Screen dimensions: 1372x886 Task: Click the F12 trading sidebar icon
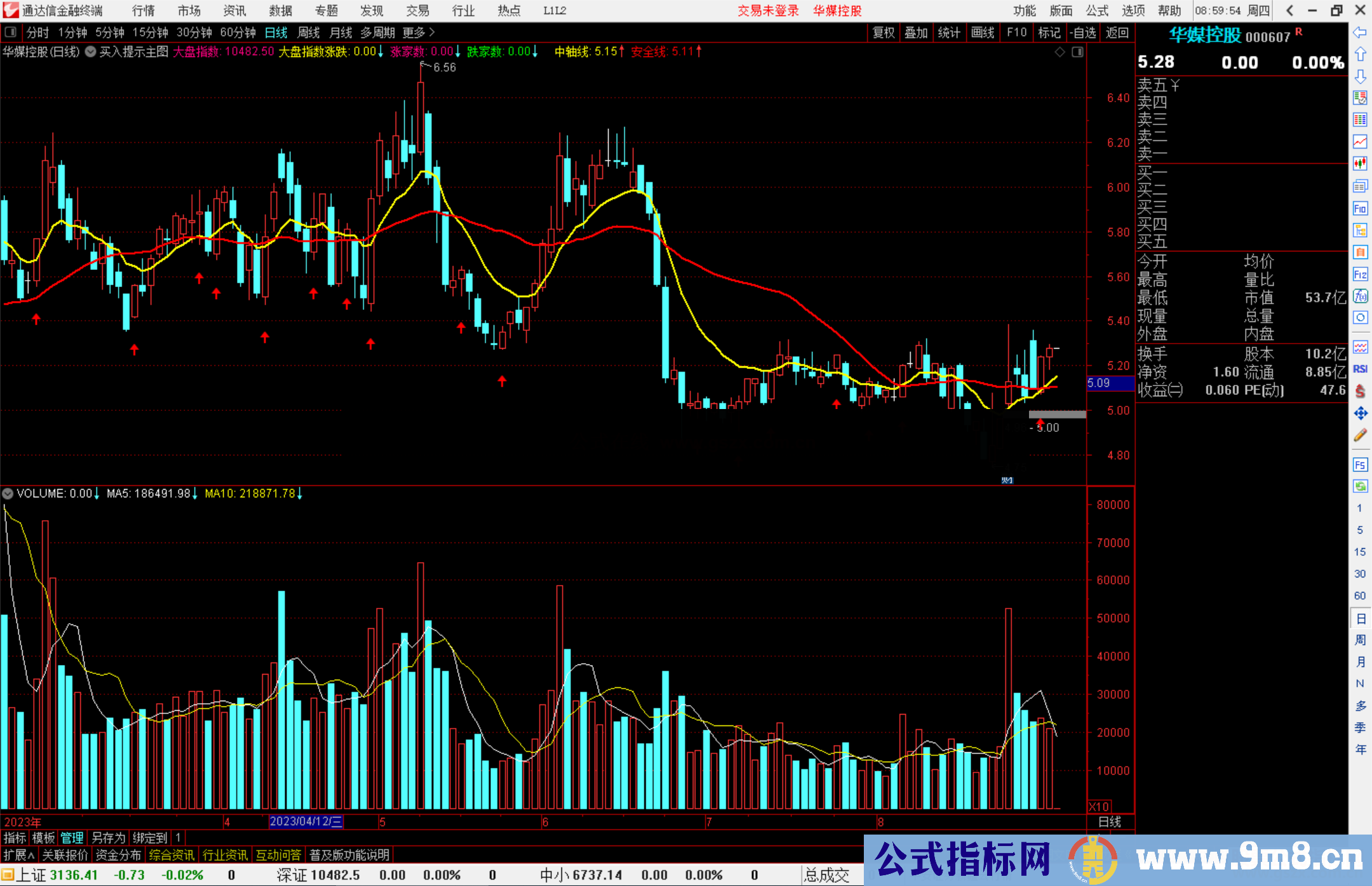click(x=1360, y=274)
